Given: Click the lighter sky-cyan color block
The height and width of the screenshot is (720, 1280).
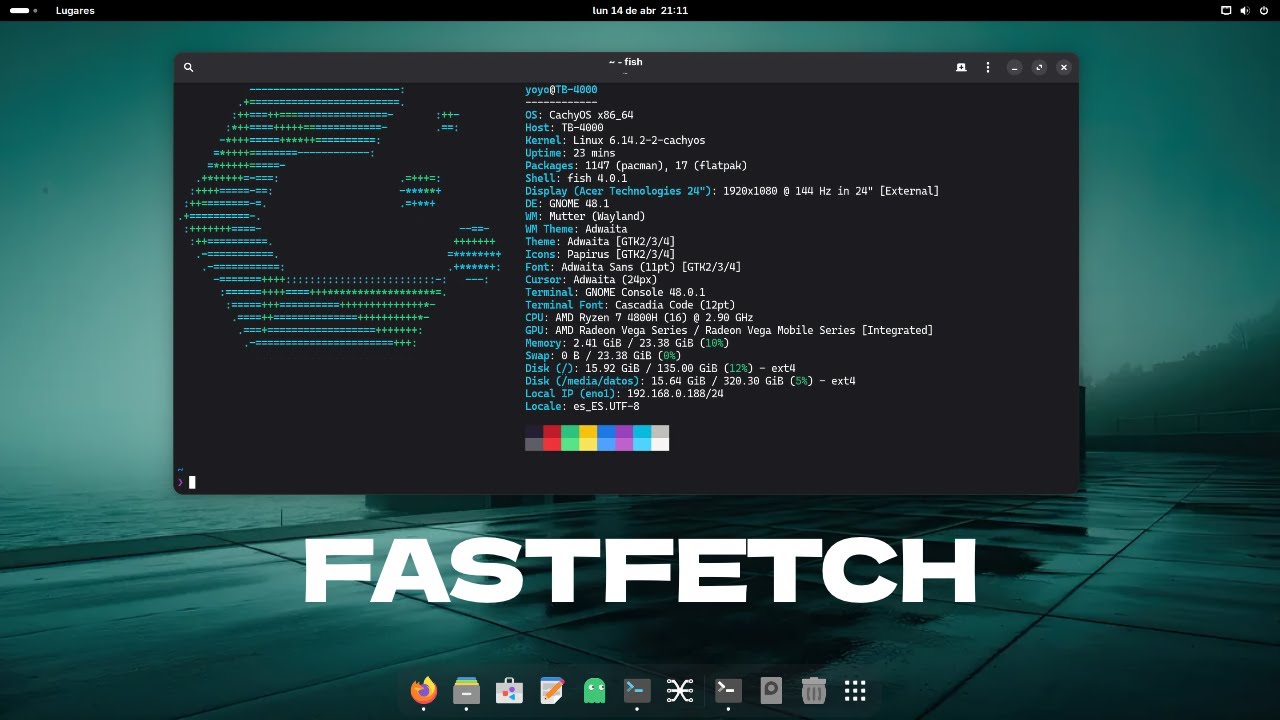Looking at the screenshot, I should click(642, 444).
